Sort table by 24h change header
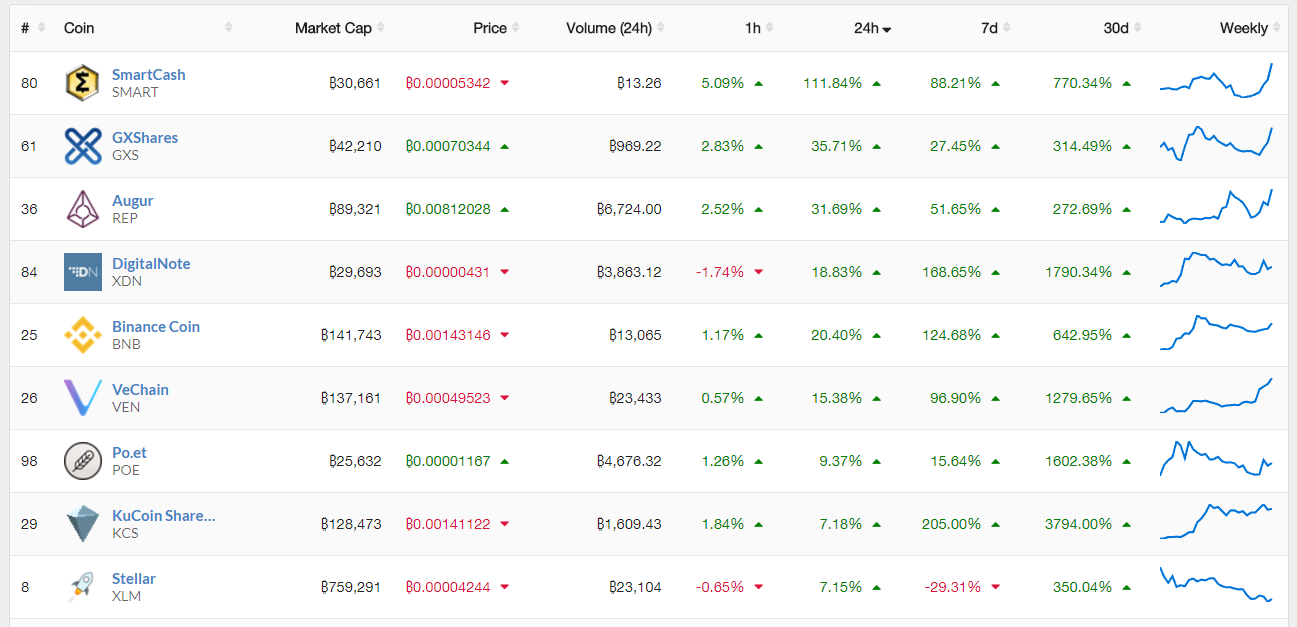The width and height of the screenshot is (1297, 627). [x=872, y=28]
